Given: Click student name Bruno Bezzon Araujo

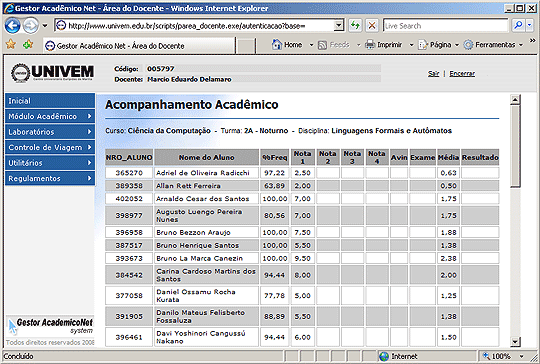Looking at the screenshot, I should click(x=193, y=232).
